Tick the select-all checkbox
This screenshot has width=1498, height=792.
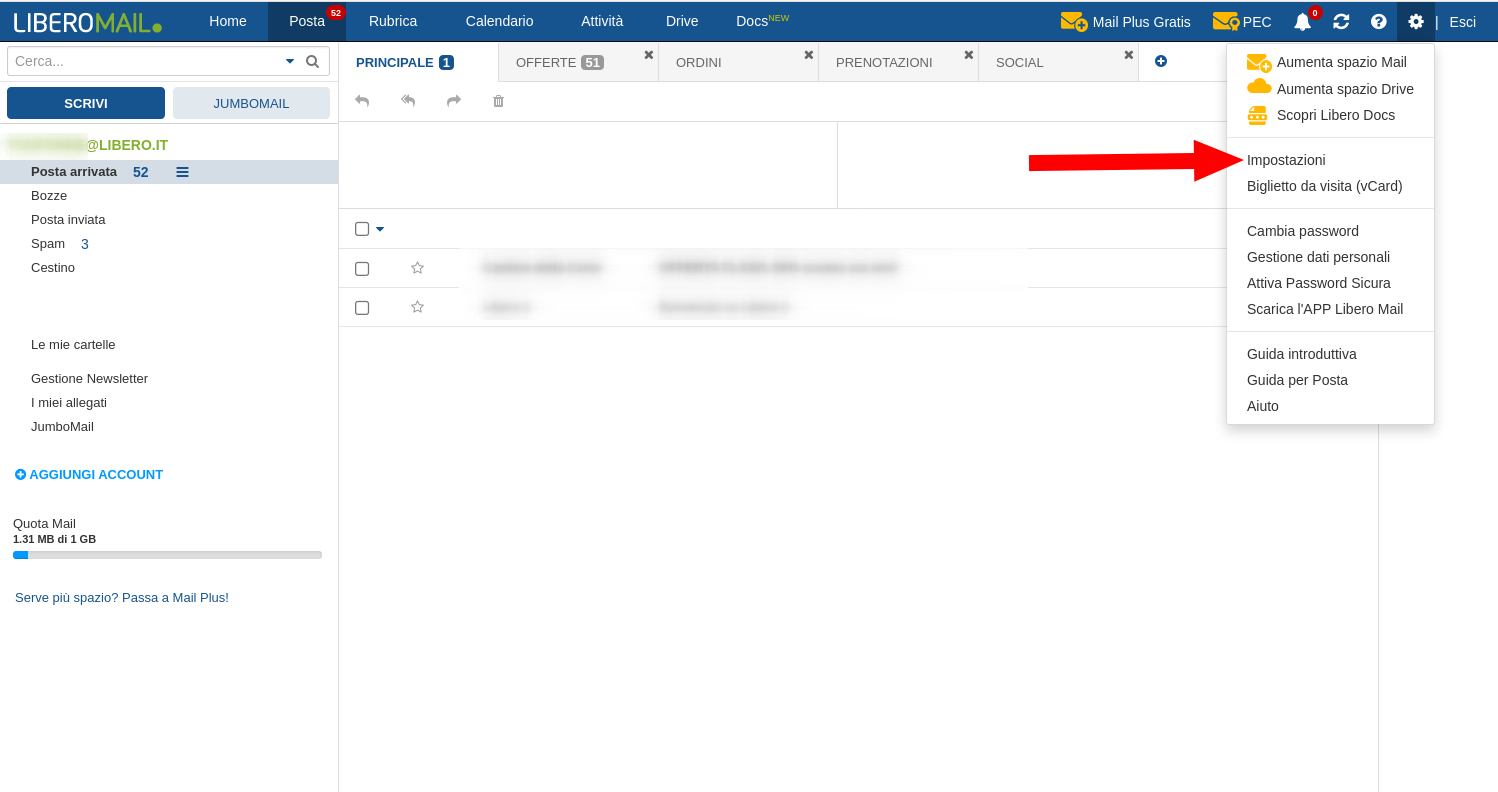(362, 229)
